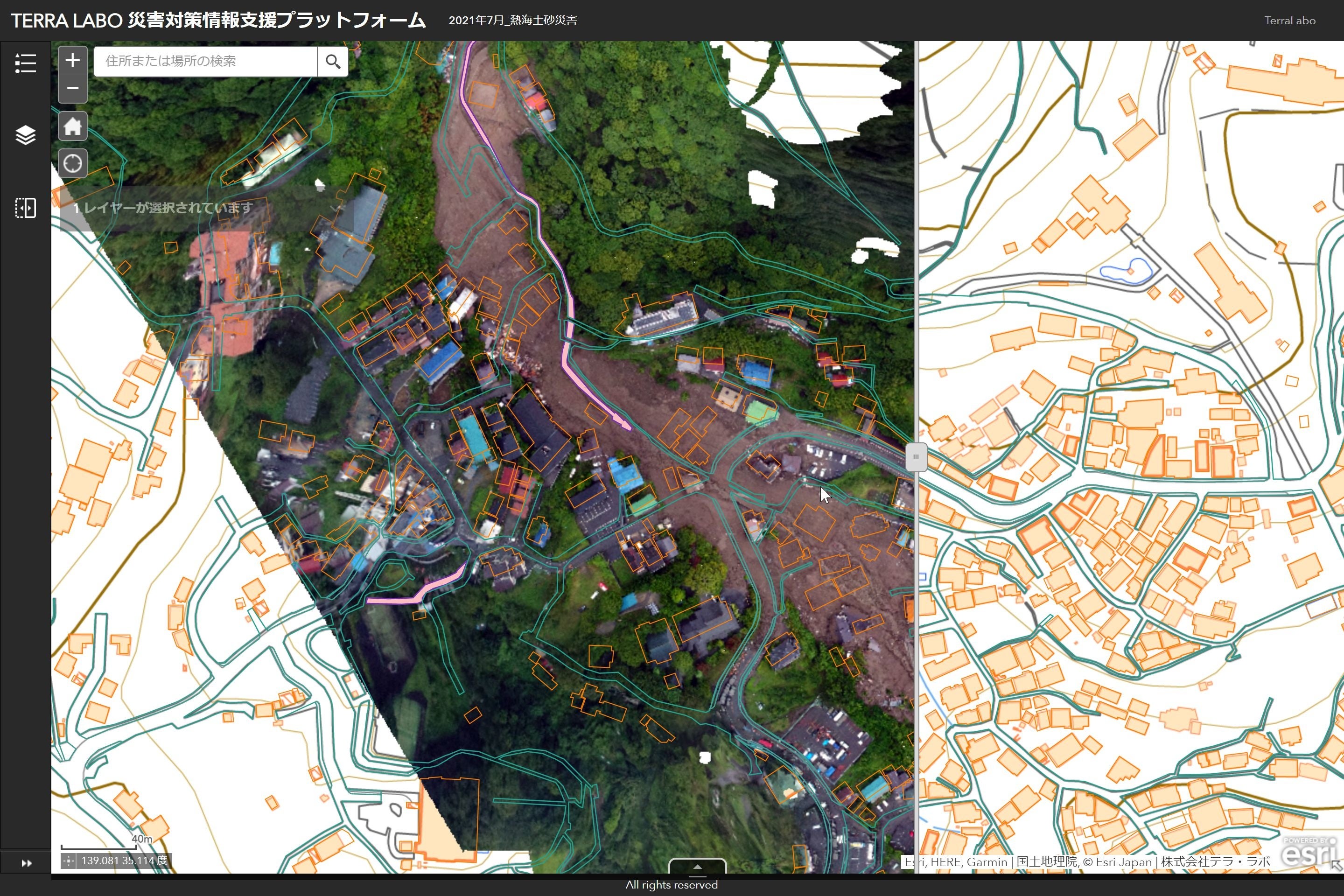Viewport: 1344px width, 896px height.
Task: Zoom out of the map
Action: [x=73, y=89]
